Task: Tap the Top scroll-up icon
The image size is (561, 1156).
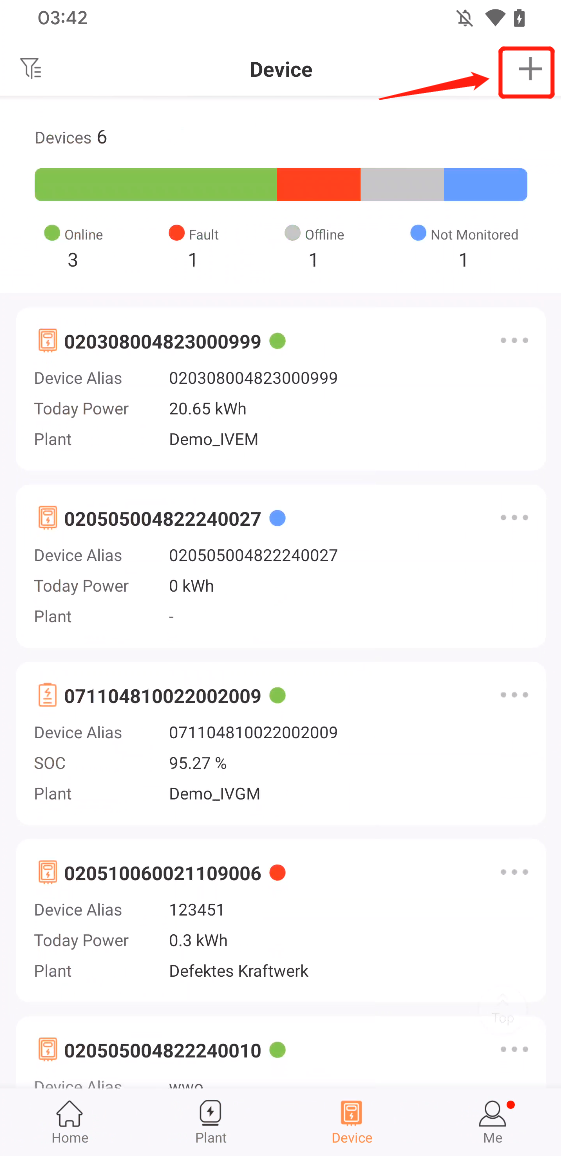Action: point(503,1009)
